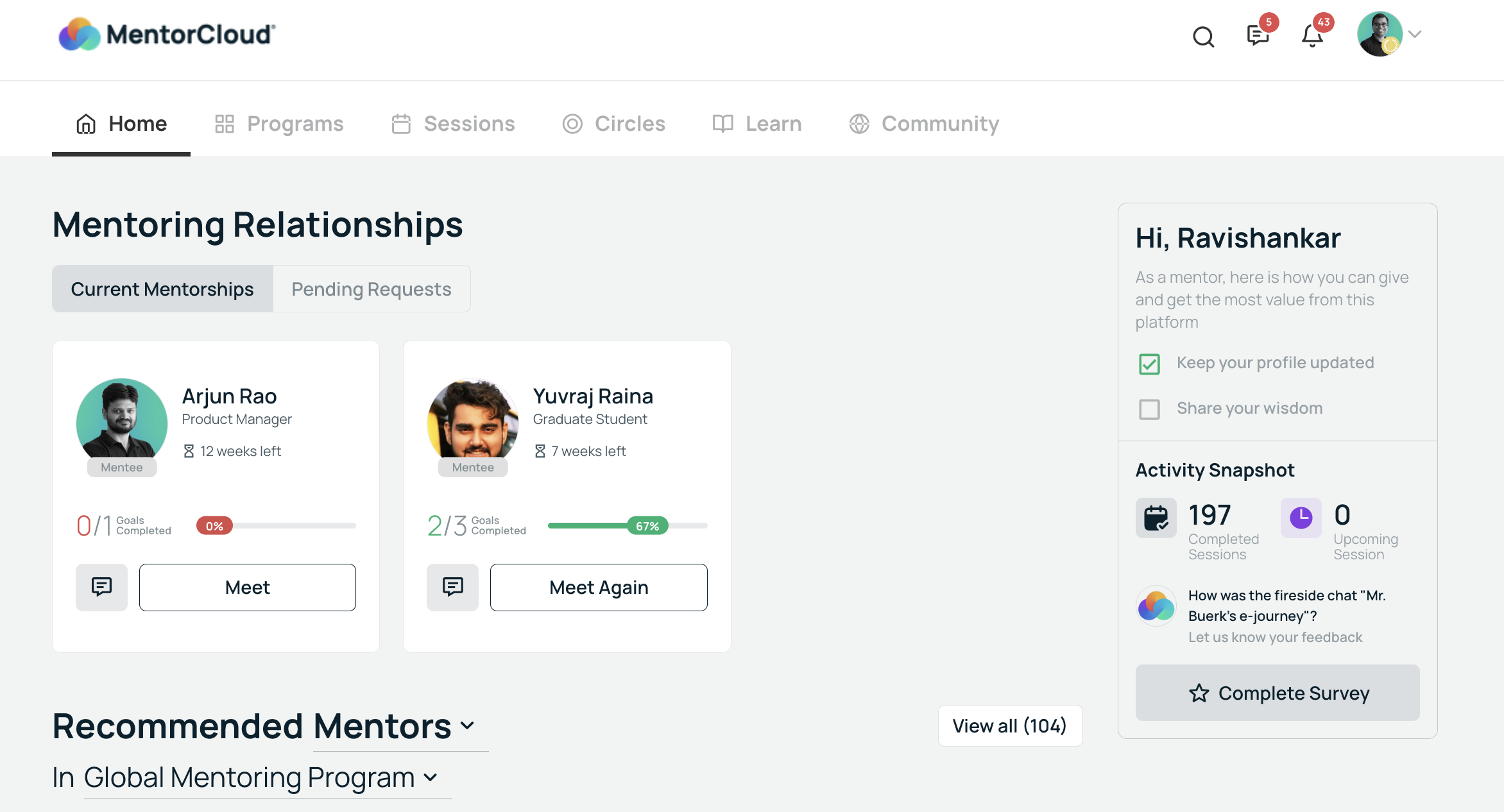Screen dimensions: 1504x812
Task: Open chat icon on Yuvraj Raina's card
Action: 452,587
